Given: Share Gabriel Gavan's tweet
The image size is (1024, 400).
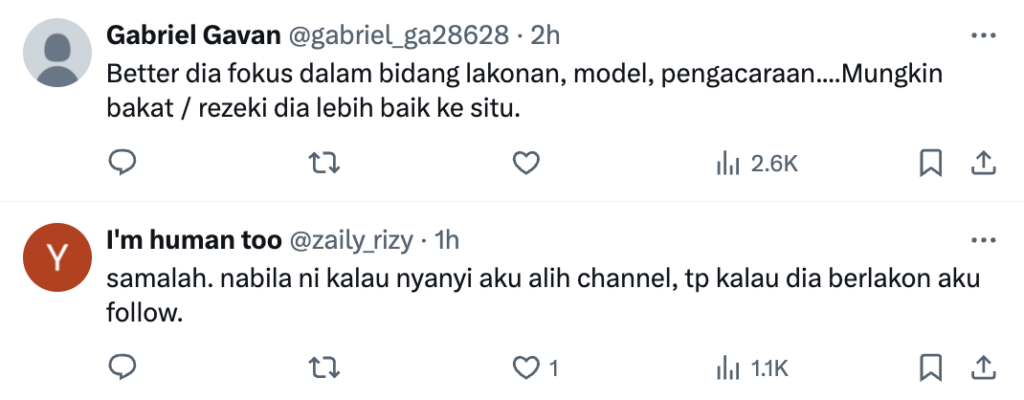Looking at the screenshot, I should (982, 163).
